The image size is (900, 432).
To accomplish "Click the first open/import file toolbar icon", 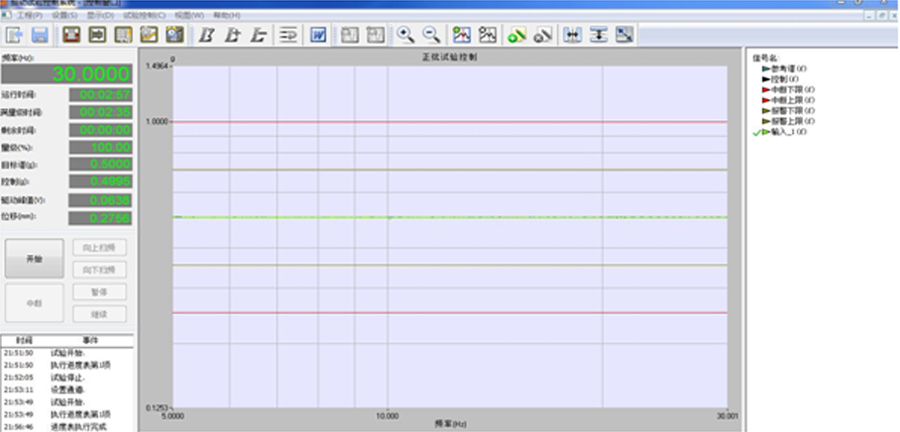I will pyautogui.click(x=17, y=36).
